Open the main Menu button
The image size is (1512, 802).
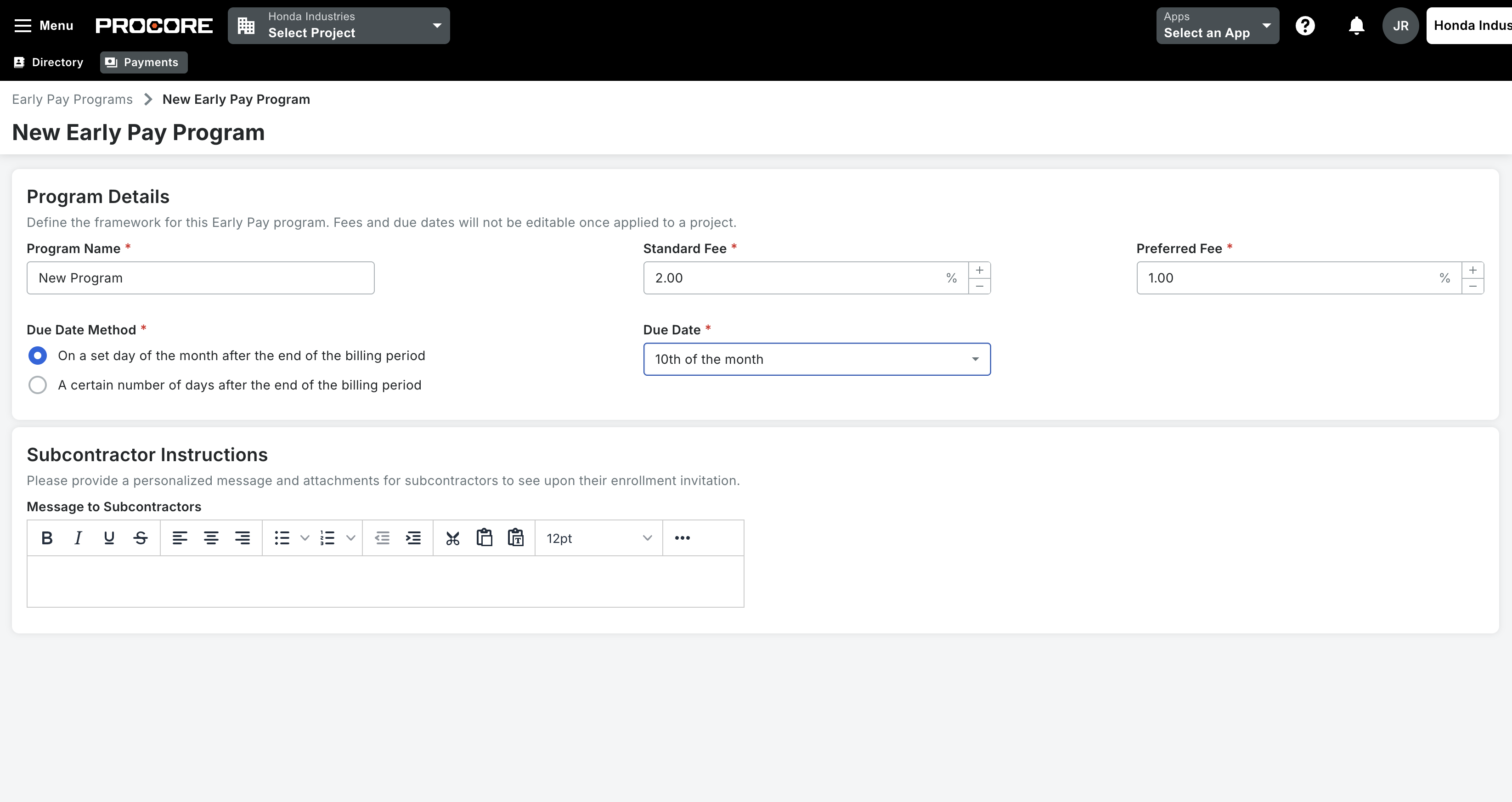[x=44, y=26]
